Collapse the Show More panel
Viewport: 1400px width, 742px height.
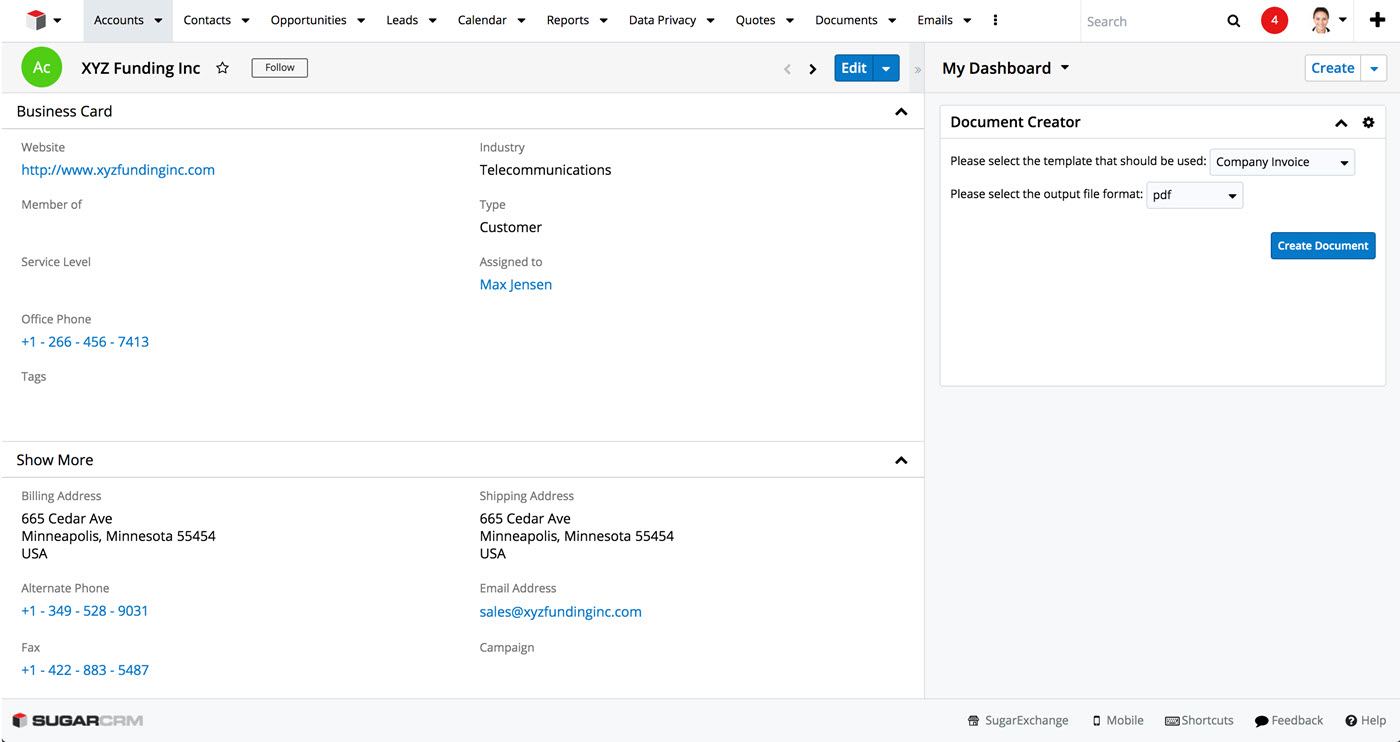(901, 461)
